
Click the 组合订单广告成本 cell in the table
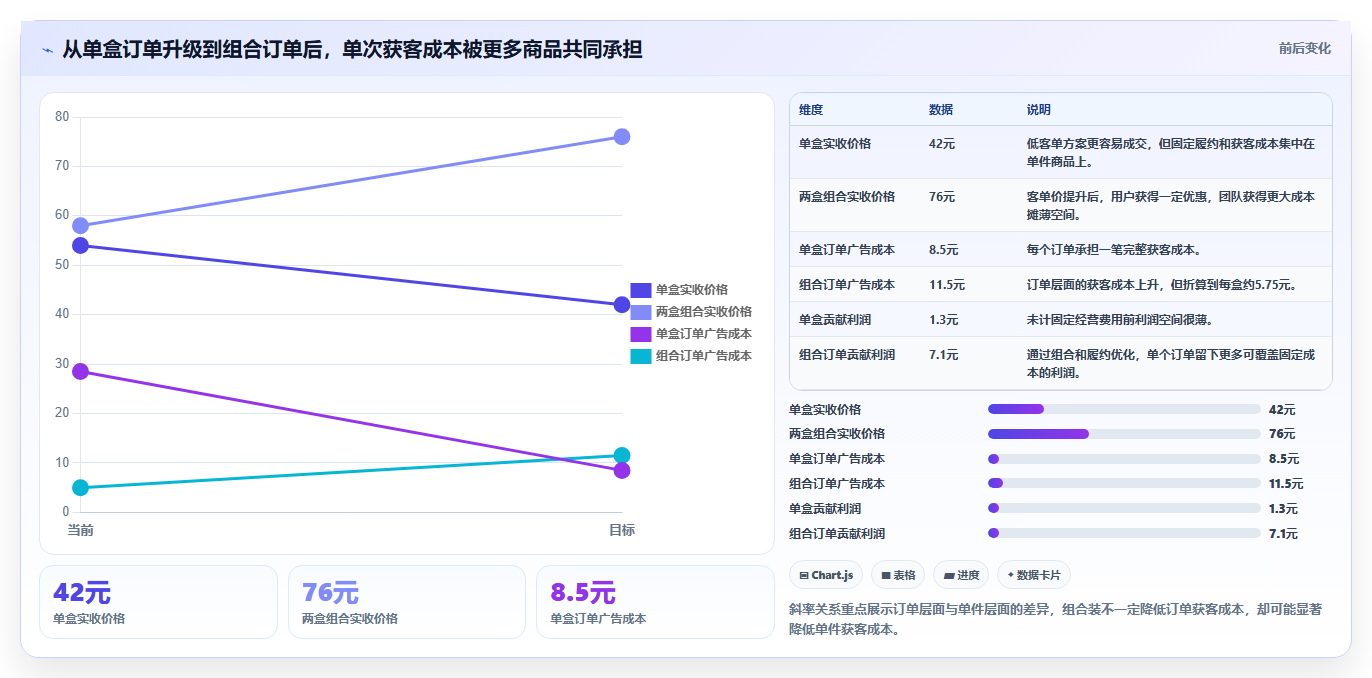(x=847, y=285)
